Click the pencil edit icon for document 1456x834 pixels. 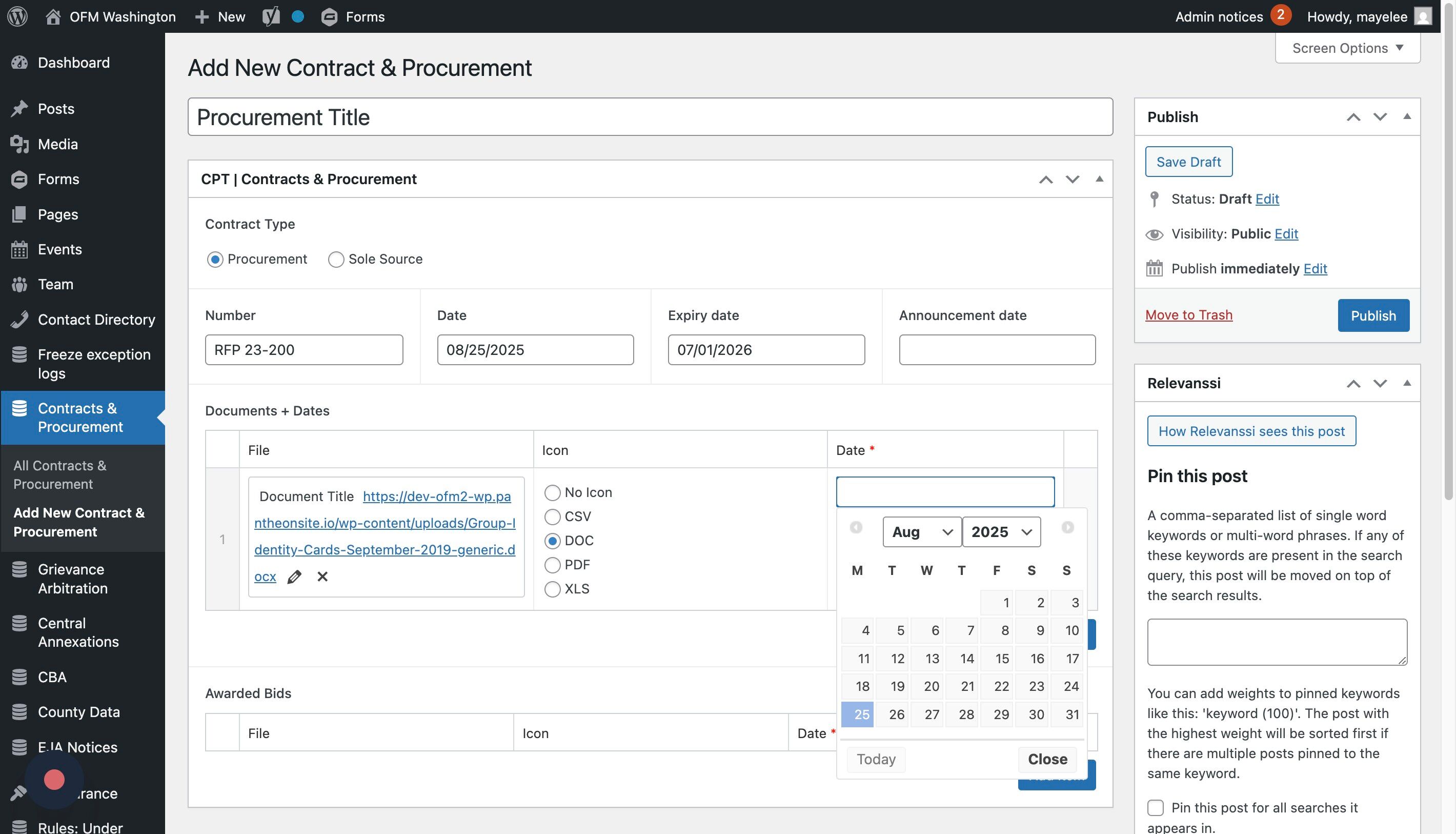[x=294, y=577]
